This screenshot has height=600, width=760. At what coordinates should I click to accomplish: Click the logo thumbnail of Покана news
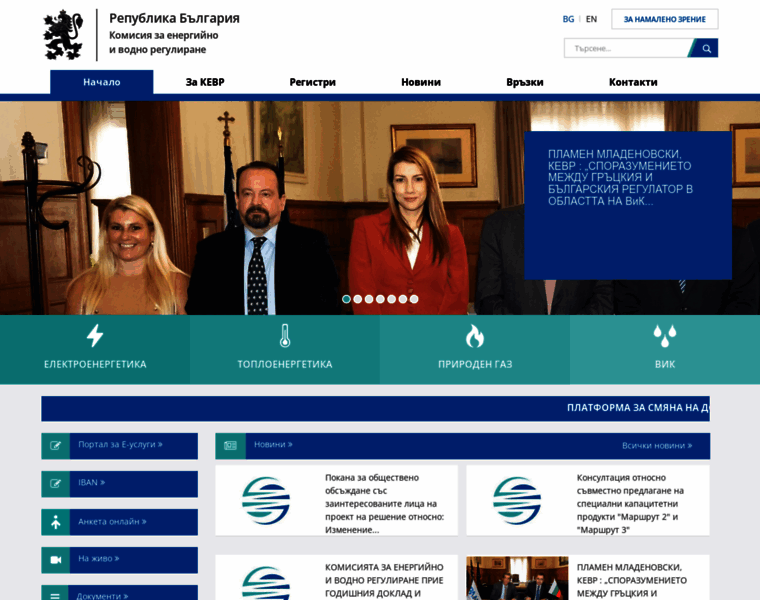click(266, 501)
